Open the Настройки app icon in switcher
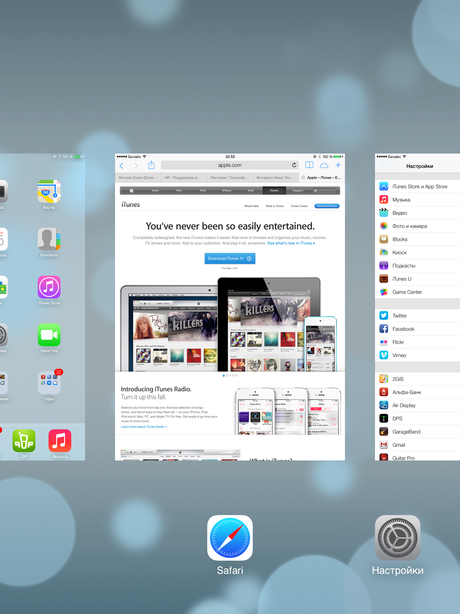Screen dimensions: 460x614 397,538
